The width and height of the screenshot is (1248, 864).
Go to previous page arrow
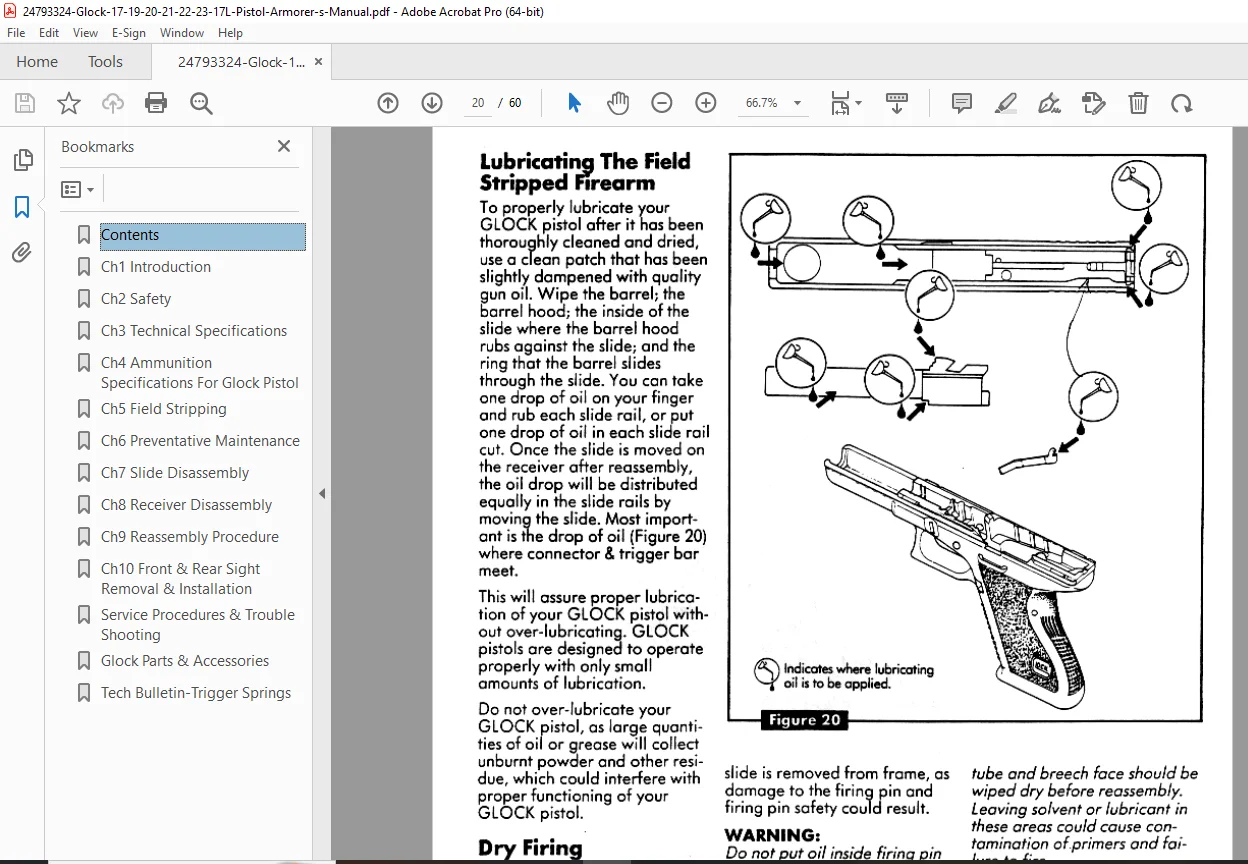pyautogui.click(x=388, y=103)
